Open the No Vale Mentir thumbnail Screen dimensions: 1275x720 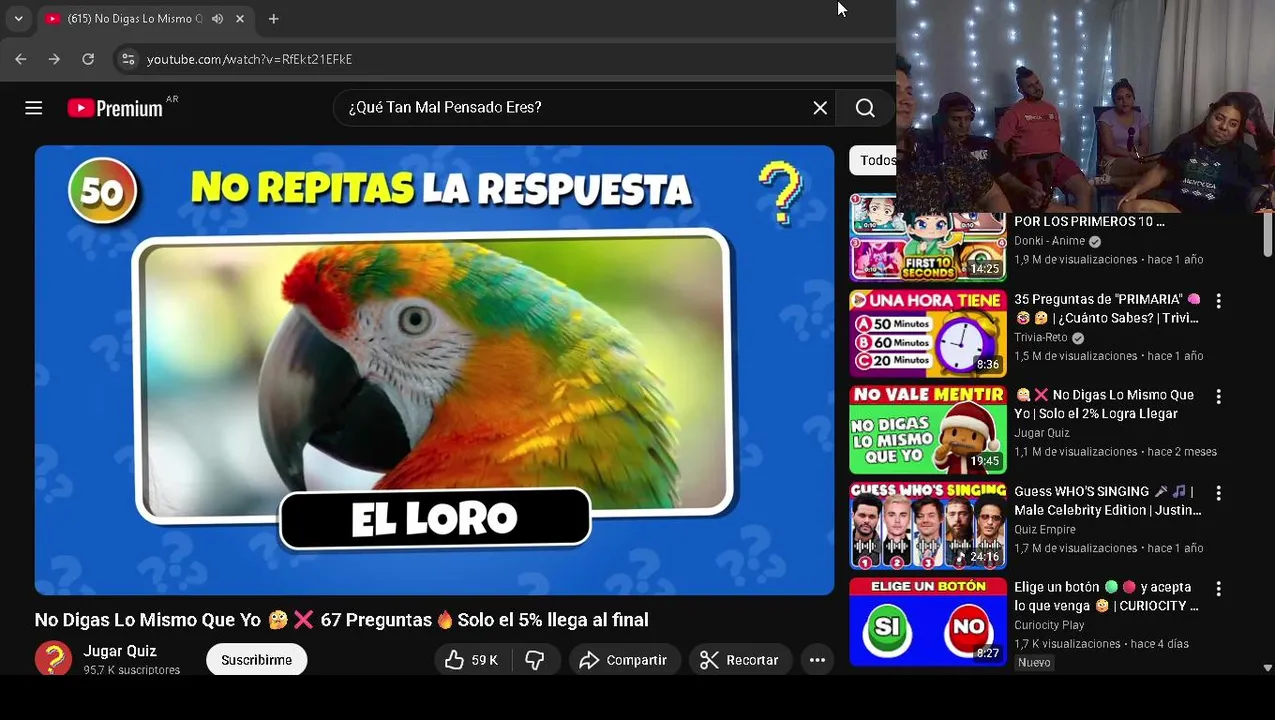click(x=927, y=430)
